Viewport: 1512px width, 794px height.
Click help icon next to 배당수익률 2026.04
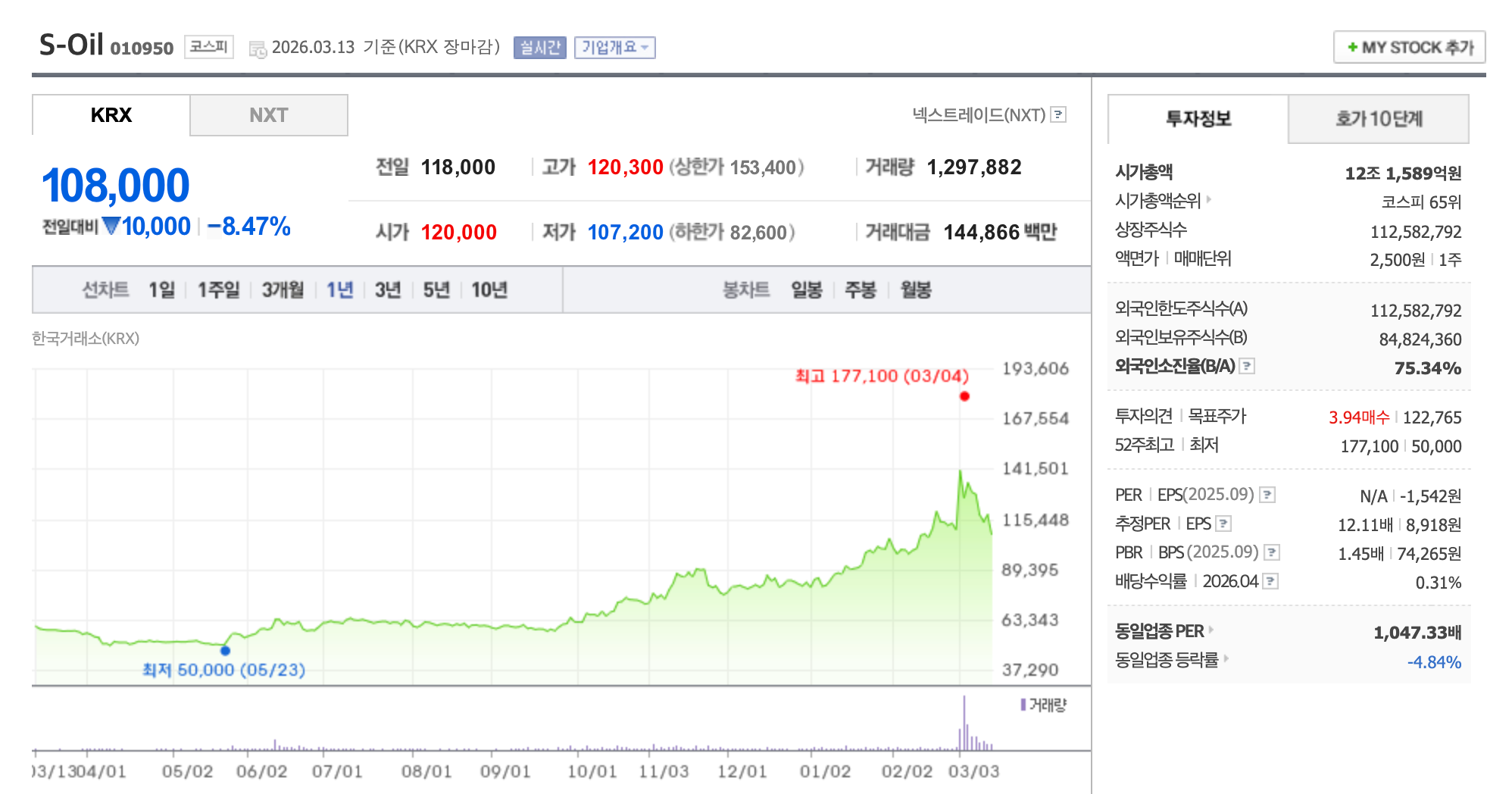(1271, 581)
